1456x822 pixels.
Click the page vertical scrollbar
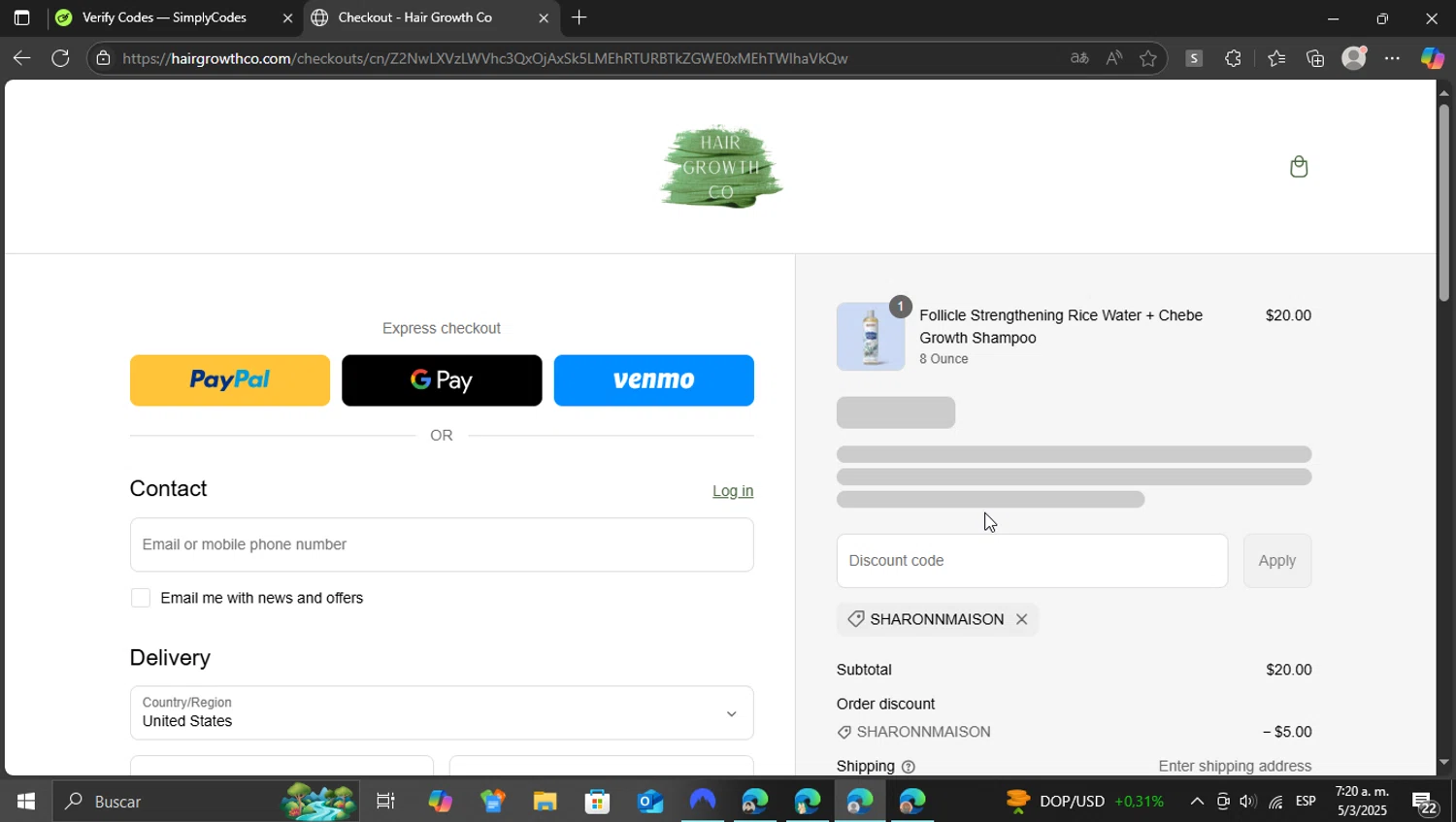[x=1444, y=204]
